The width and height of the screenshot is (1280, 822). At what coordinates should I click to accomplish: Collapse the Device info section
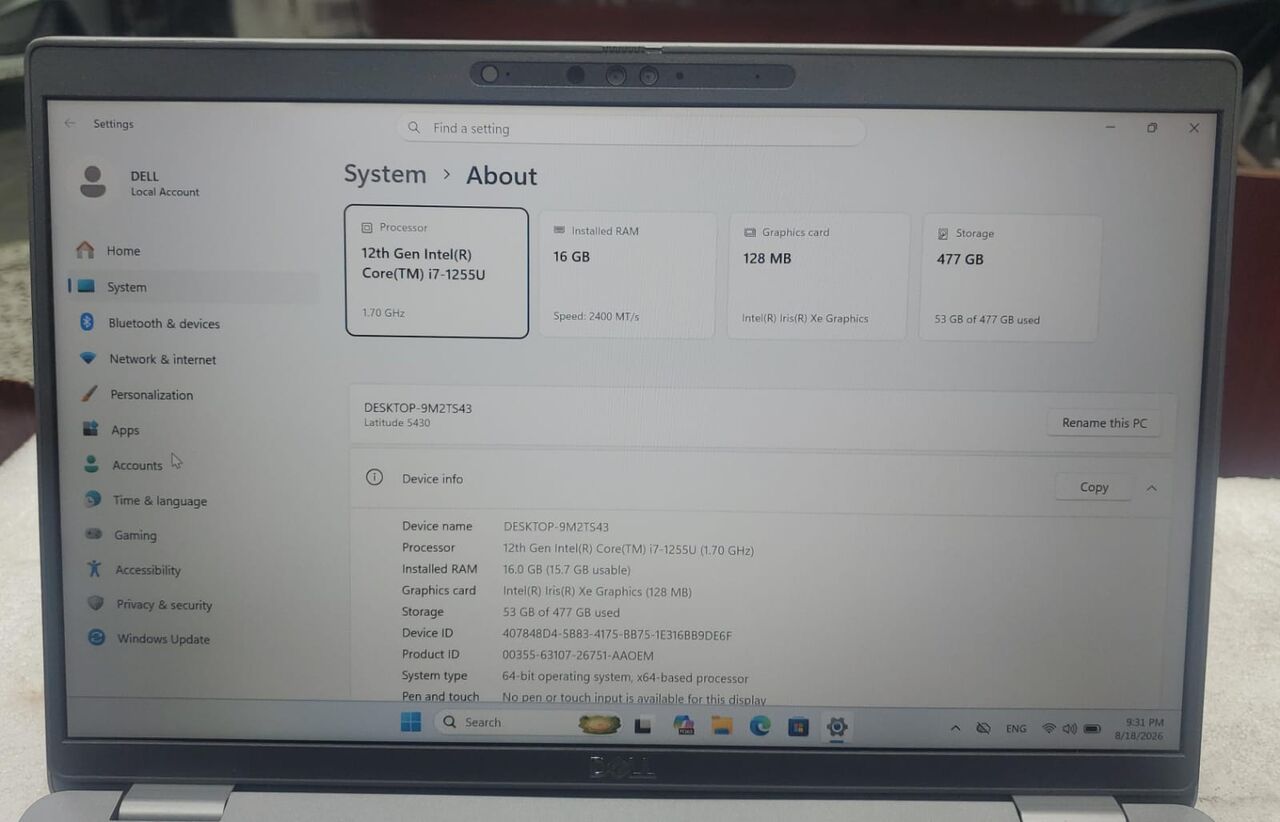(1151, 488)
